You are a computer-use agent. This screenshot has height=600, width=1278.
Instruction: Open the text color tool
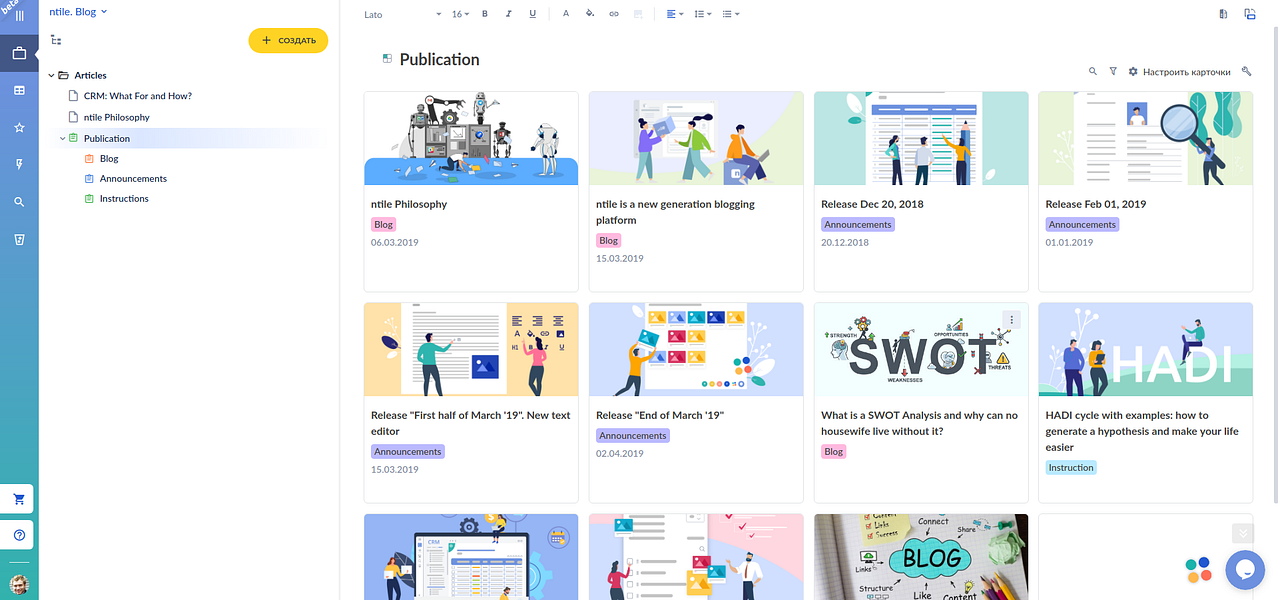tap(566, 14)
